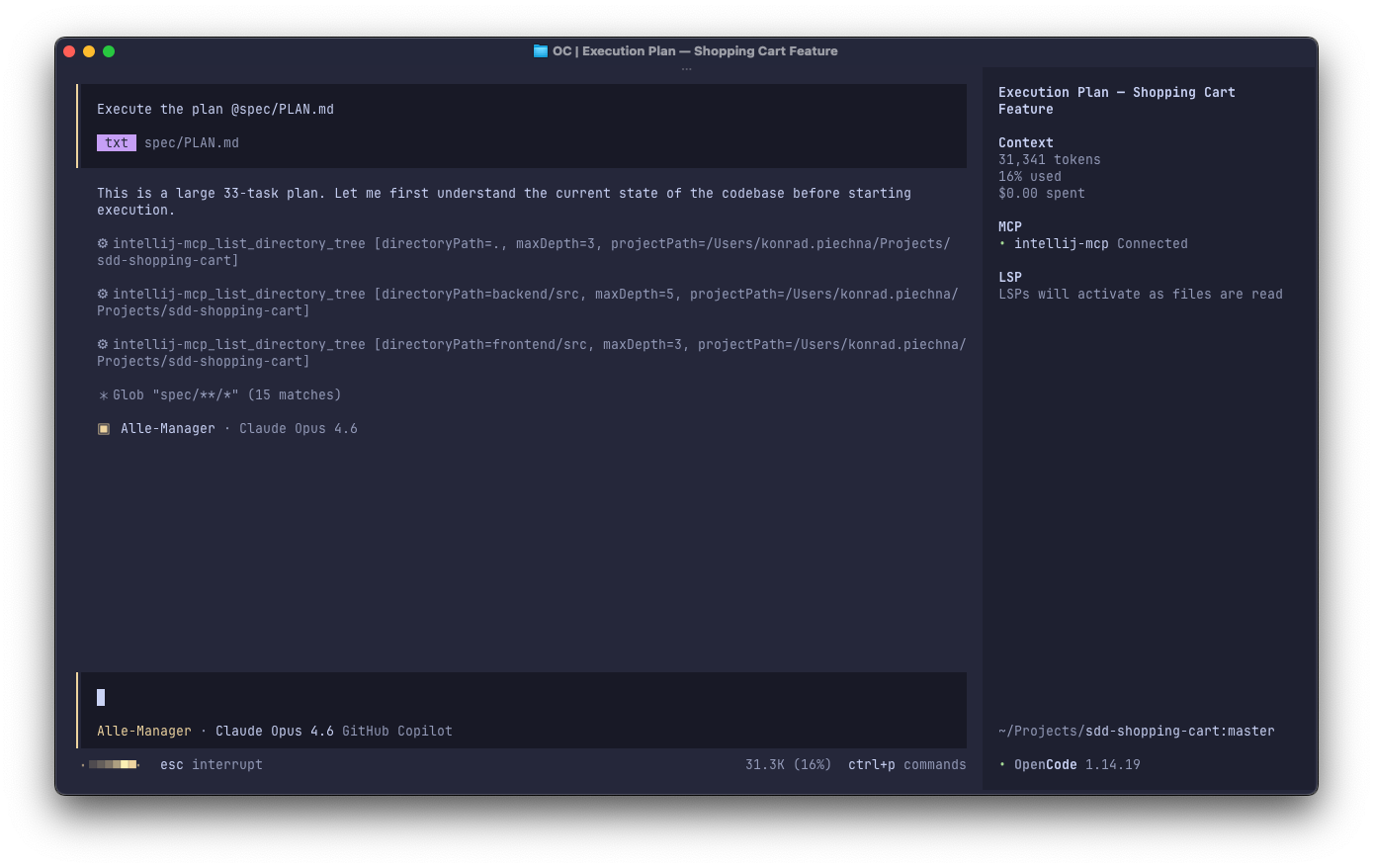Screen dimensions: 1373x868
Task: Click the animated progress bar in status line
Action: pos(111,764)
